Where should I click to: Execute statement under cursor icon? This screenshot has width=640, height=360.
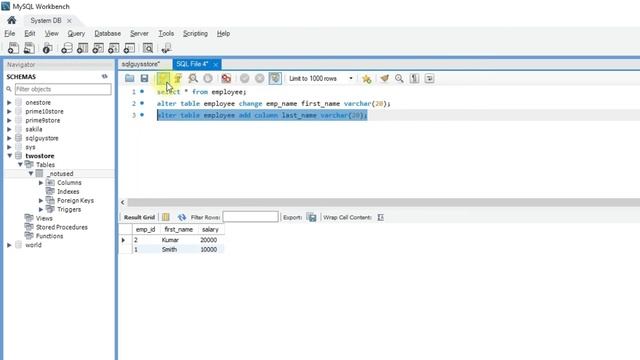pyautogui.click(x=178, y=78)
